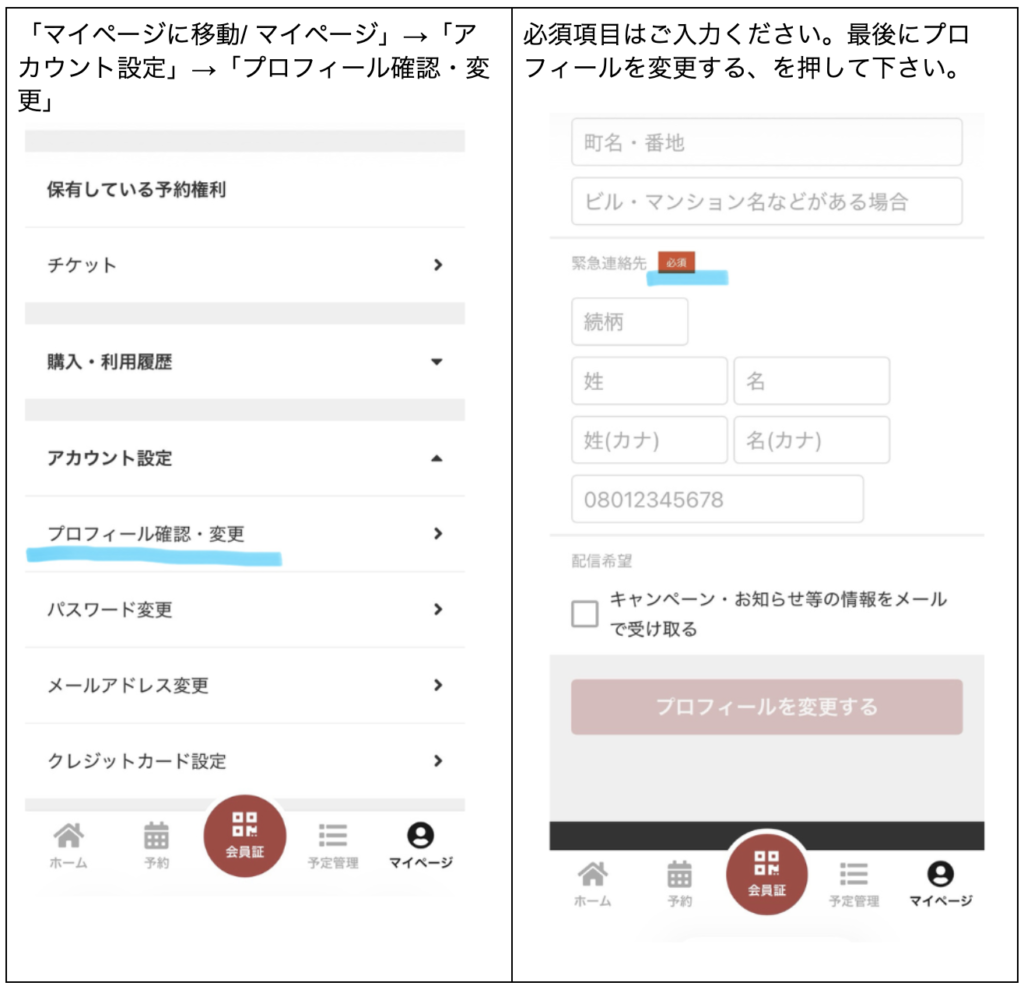1024x993 pixels.
Task: Tap the ホーム icon in the right screen
Action: pyautogui.click(x=592, y=882)
